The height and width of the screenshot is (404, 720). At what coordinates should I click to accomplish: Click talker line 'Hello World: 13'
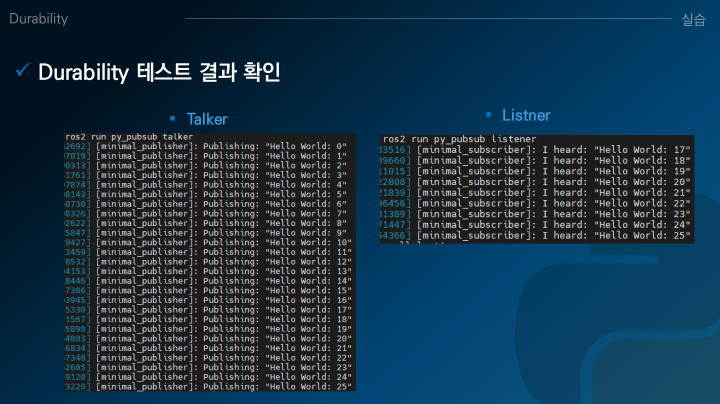pyautogui.click(x=208, y=272)
